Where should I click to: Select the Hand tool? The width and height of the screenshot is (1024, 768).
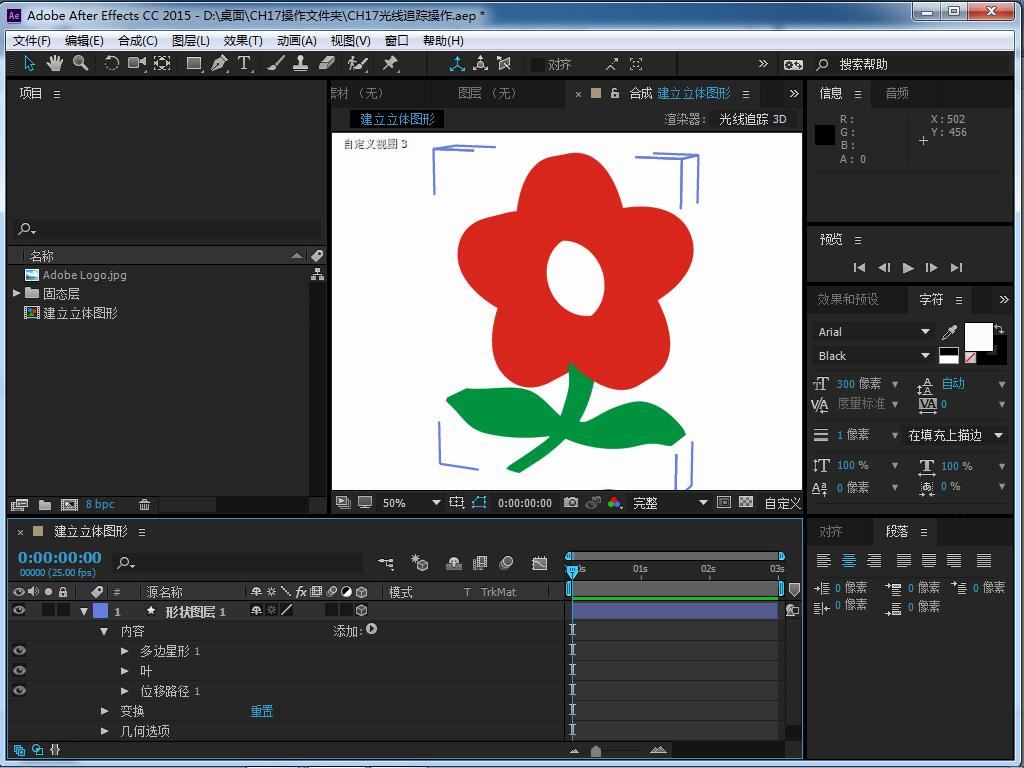click(54, 63)
